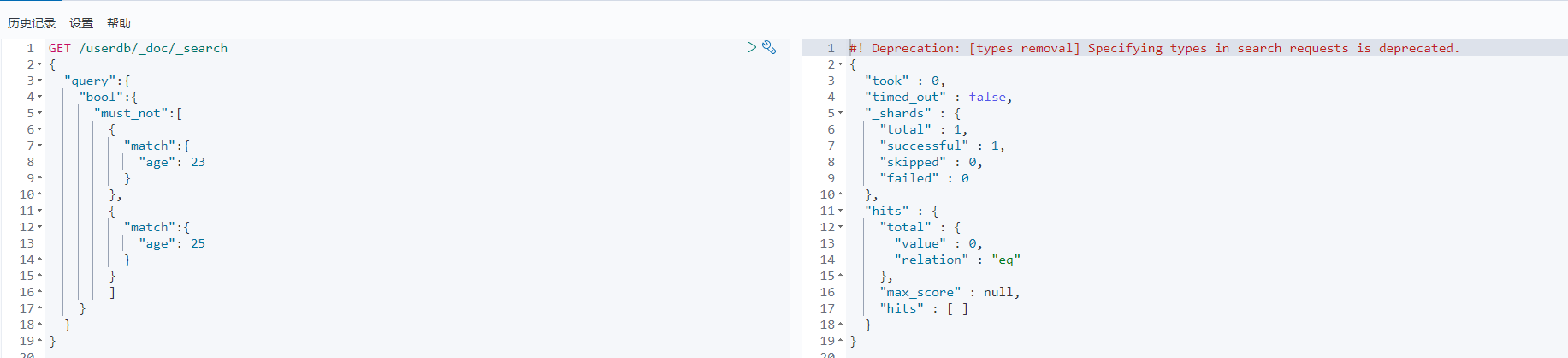Open the 帮助 menu

(x=119, y=23)
